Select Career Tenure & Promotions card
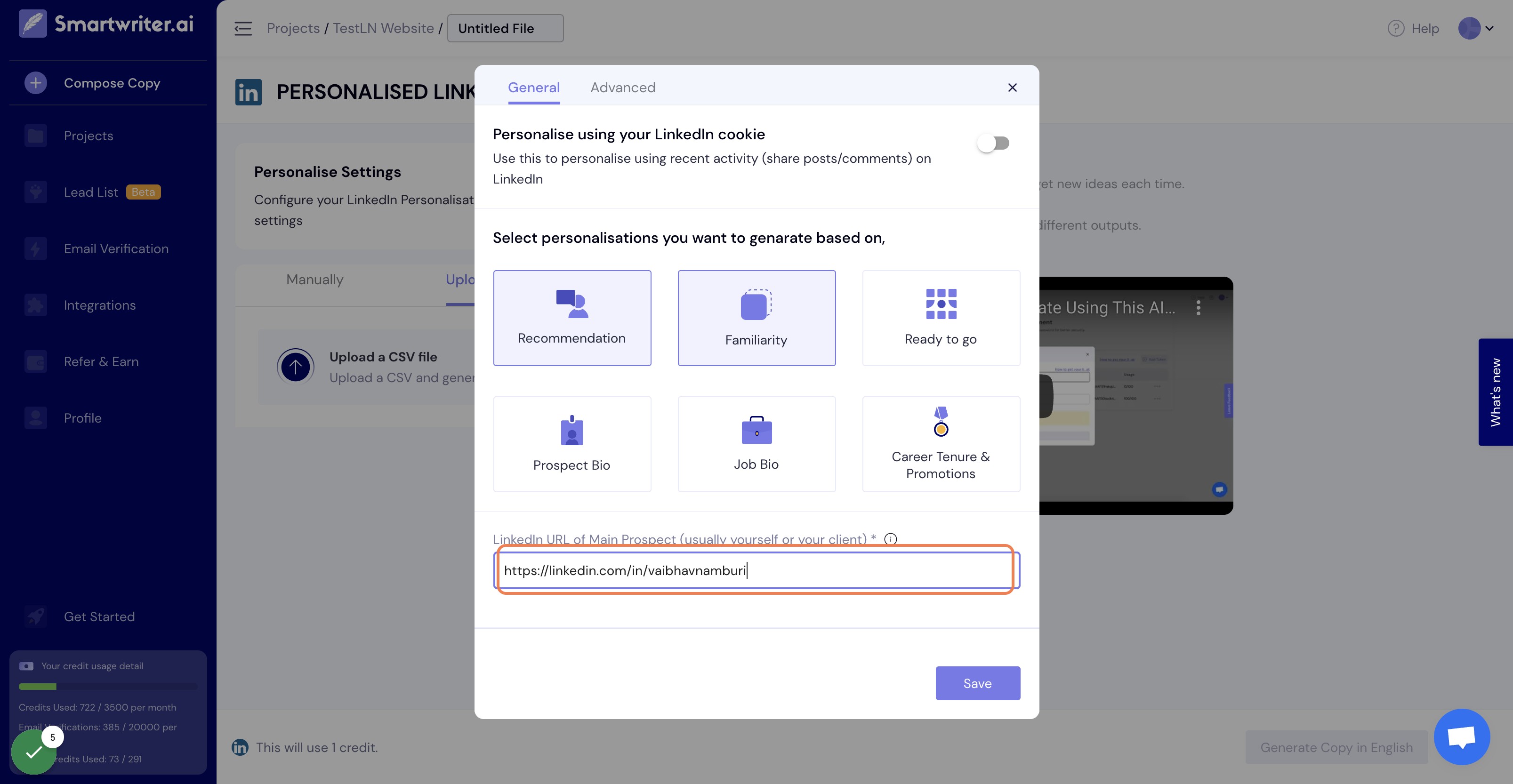 (x=941, y=444)
